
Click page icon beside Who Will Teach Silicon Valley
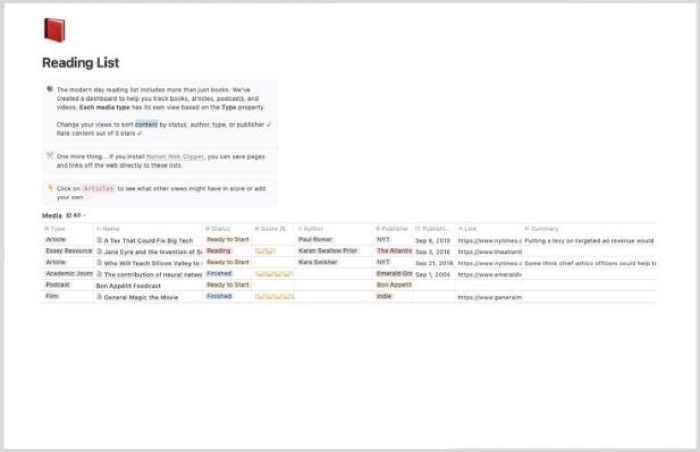[99, 263]
